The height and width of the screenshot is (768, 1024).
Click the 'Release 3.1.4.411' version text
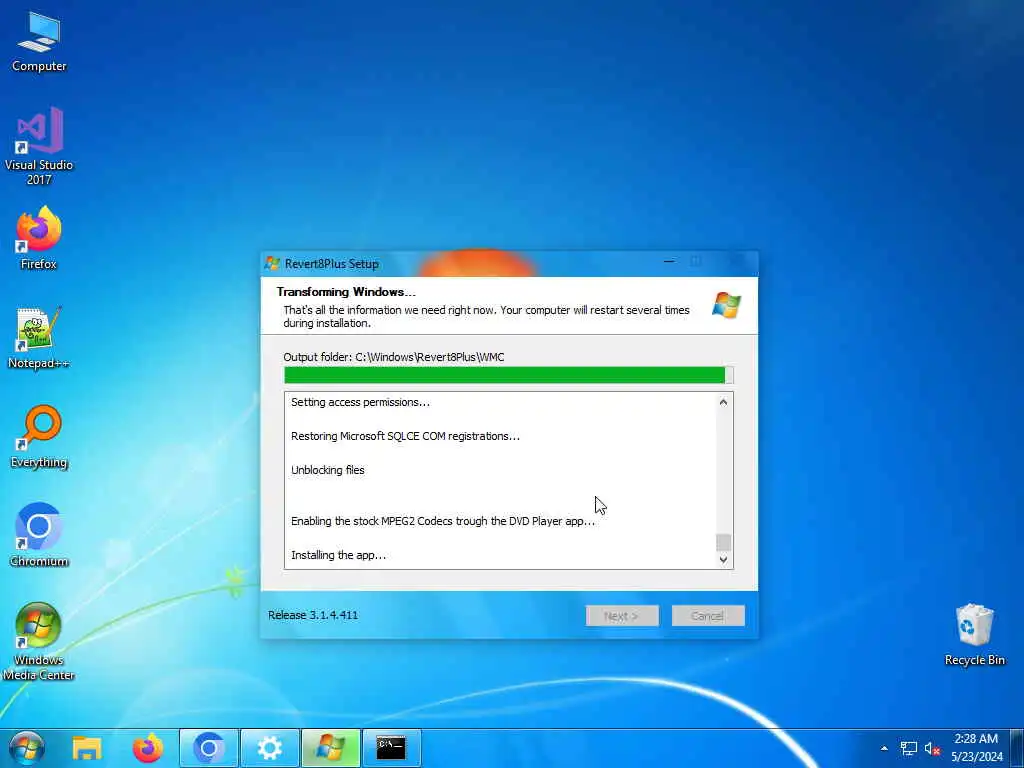(313, 615)
